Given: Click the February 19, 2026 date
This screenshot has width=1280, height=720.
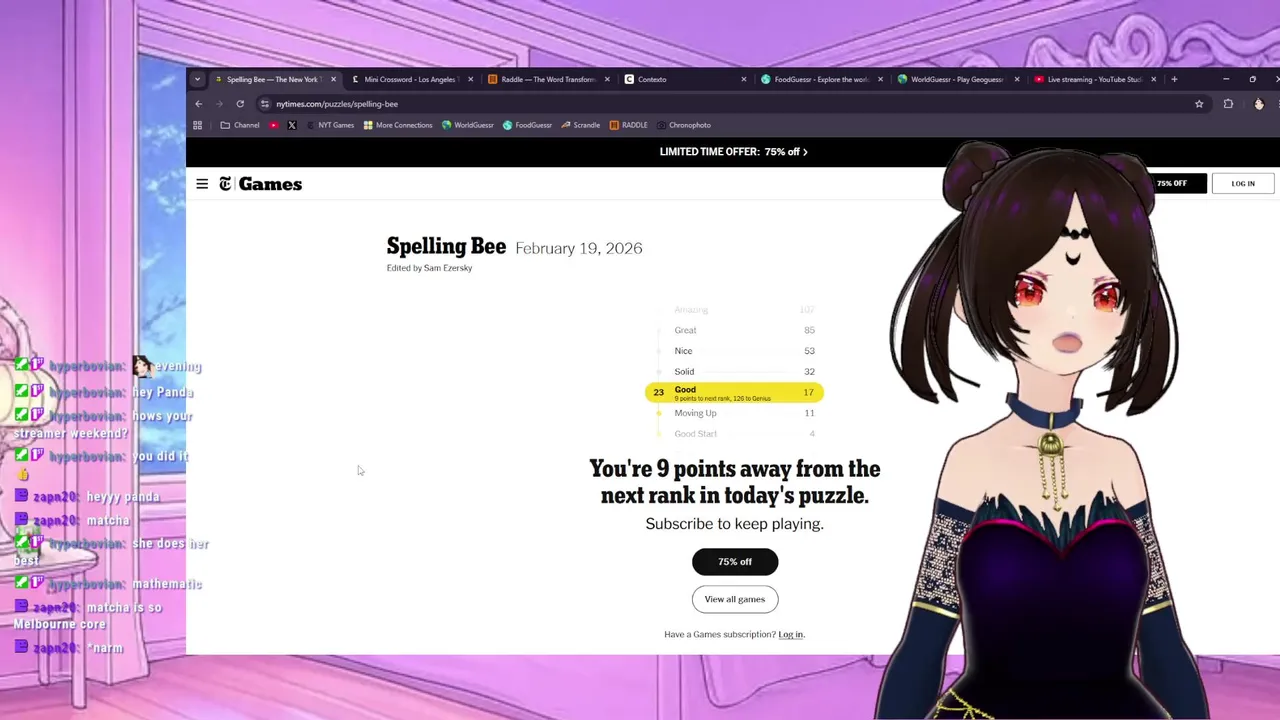Looking at the screenshot, I should [x=579, y=248].
